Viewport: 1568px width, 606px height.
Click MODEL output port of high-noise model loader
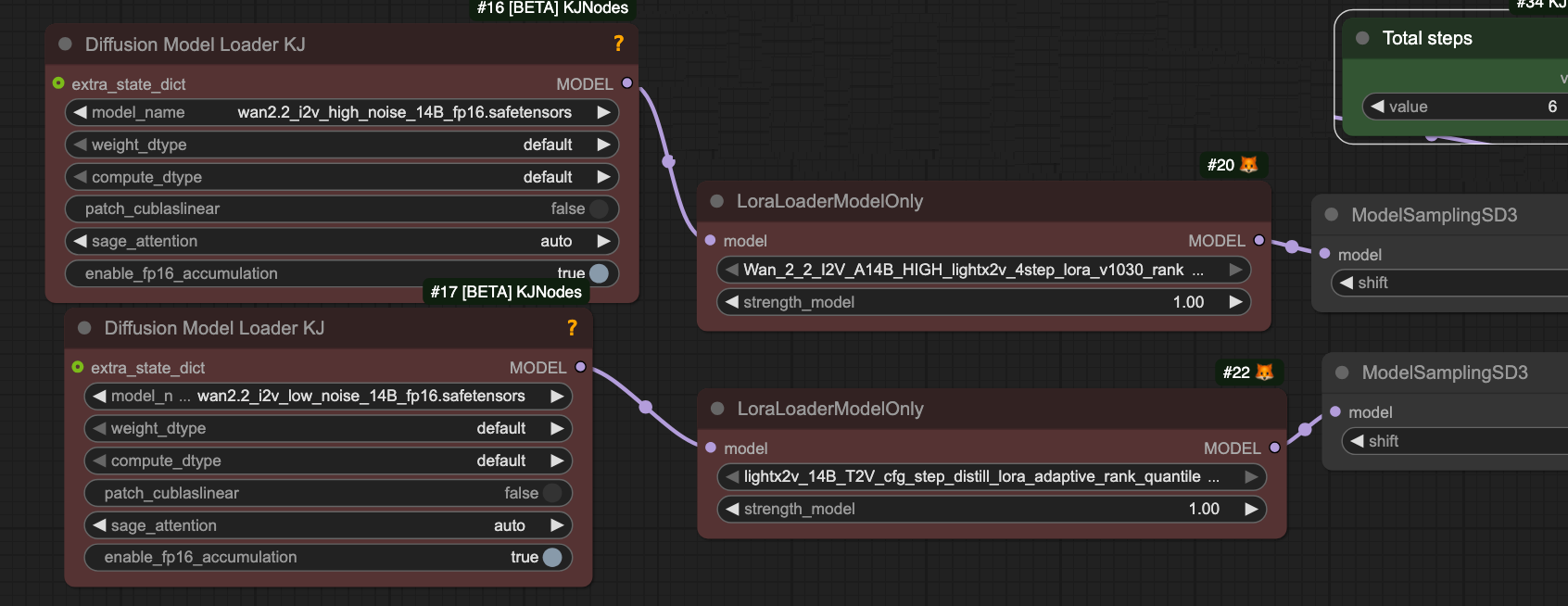(627, 83)
